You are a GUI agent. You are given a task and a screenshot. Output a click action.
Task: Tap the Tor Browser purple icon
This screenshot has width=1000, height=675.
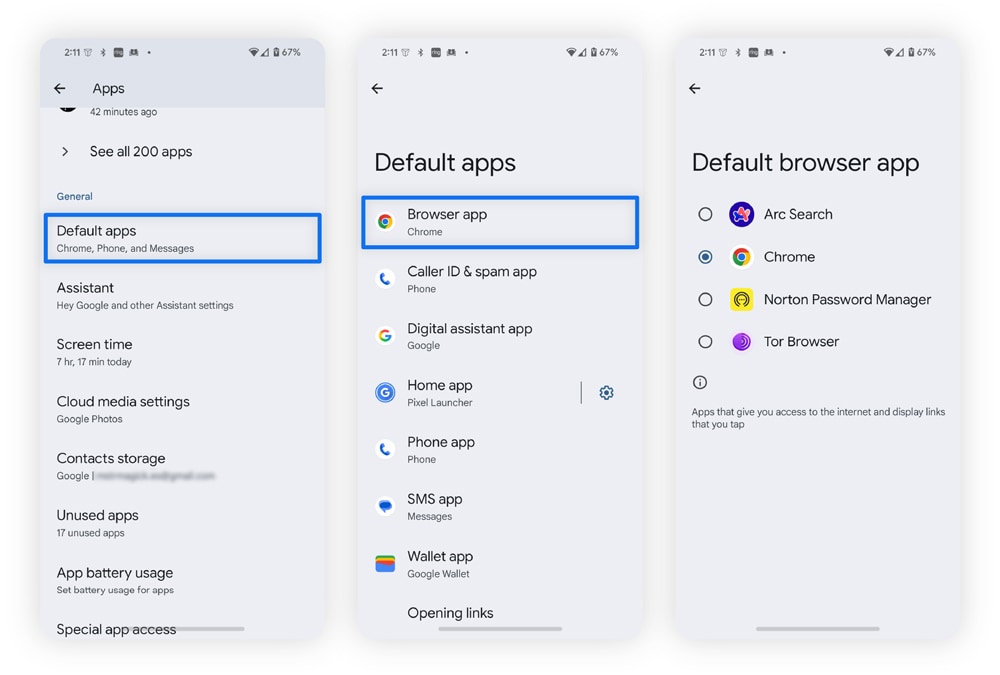[741, 342]
